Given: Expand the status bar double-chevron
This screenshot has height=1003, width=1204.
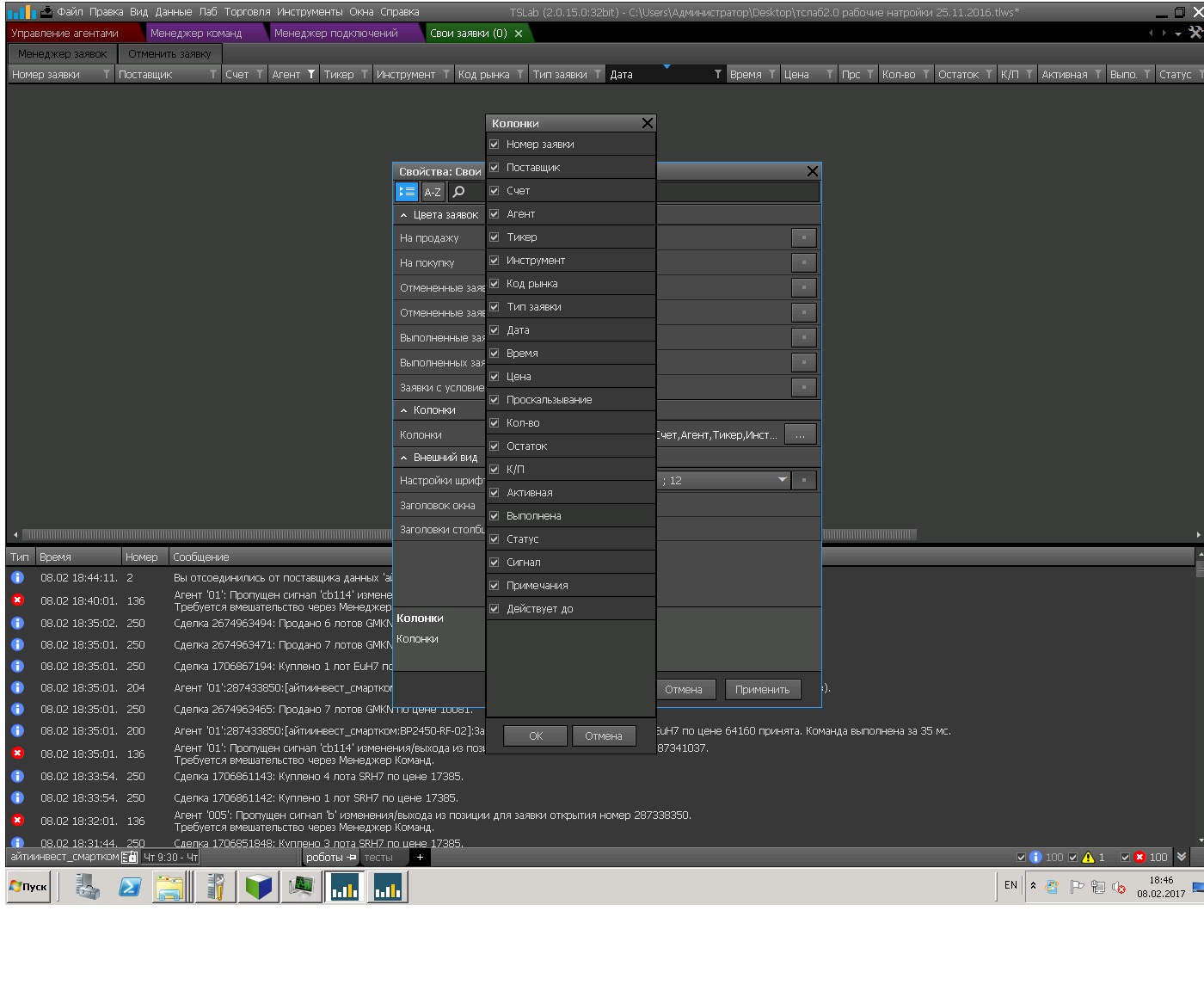Looking at the screenshot, I should click(x=1182, y=858).
